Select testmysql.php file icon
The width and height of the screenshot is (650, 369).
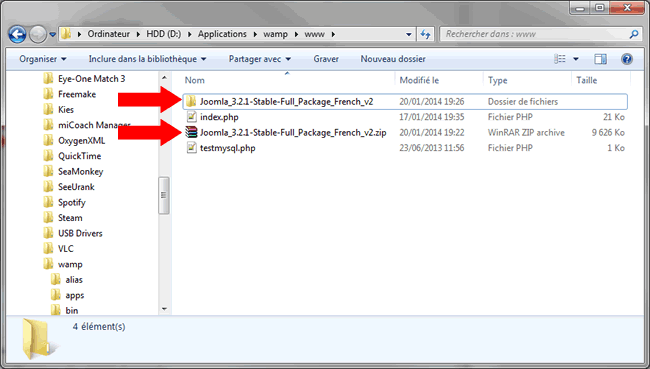pyautogui.click(x=191, y=148)
